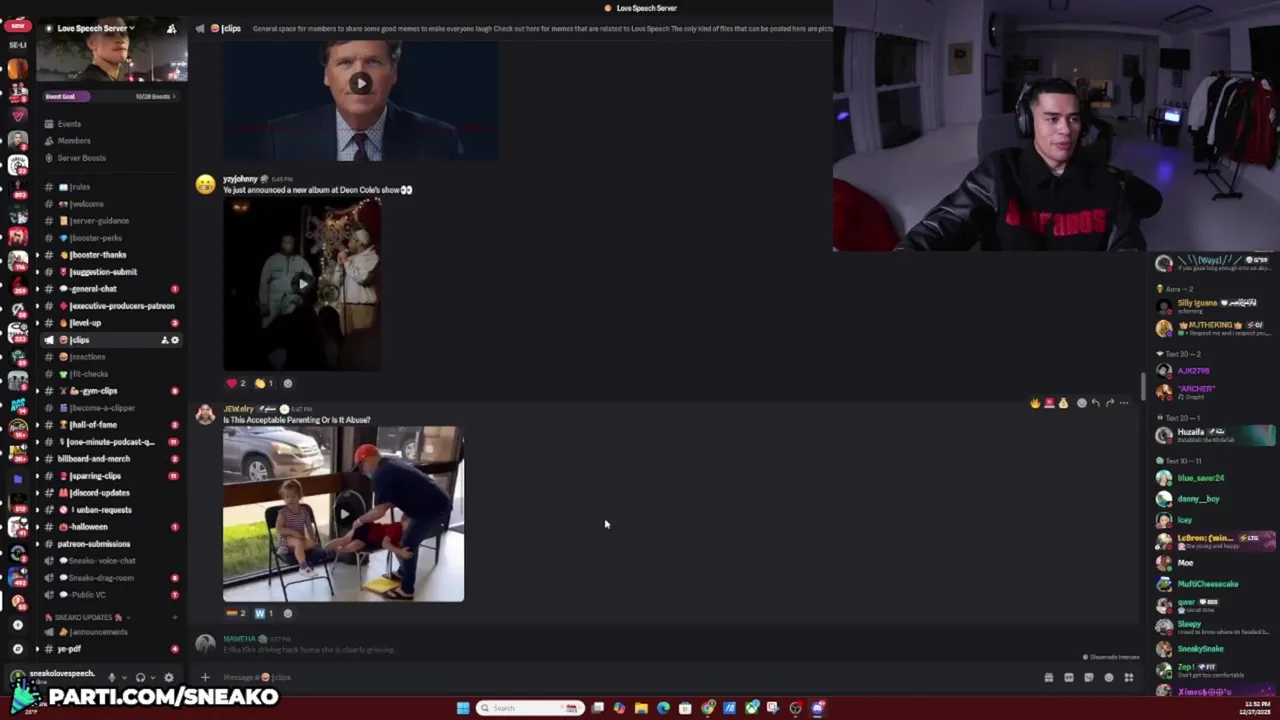
Task: Click create invite icon on clips channel
Action: [x=165, y=340]
